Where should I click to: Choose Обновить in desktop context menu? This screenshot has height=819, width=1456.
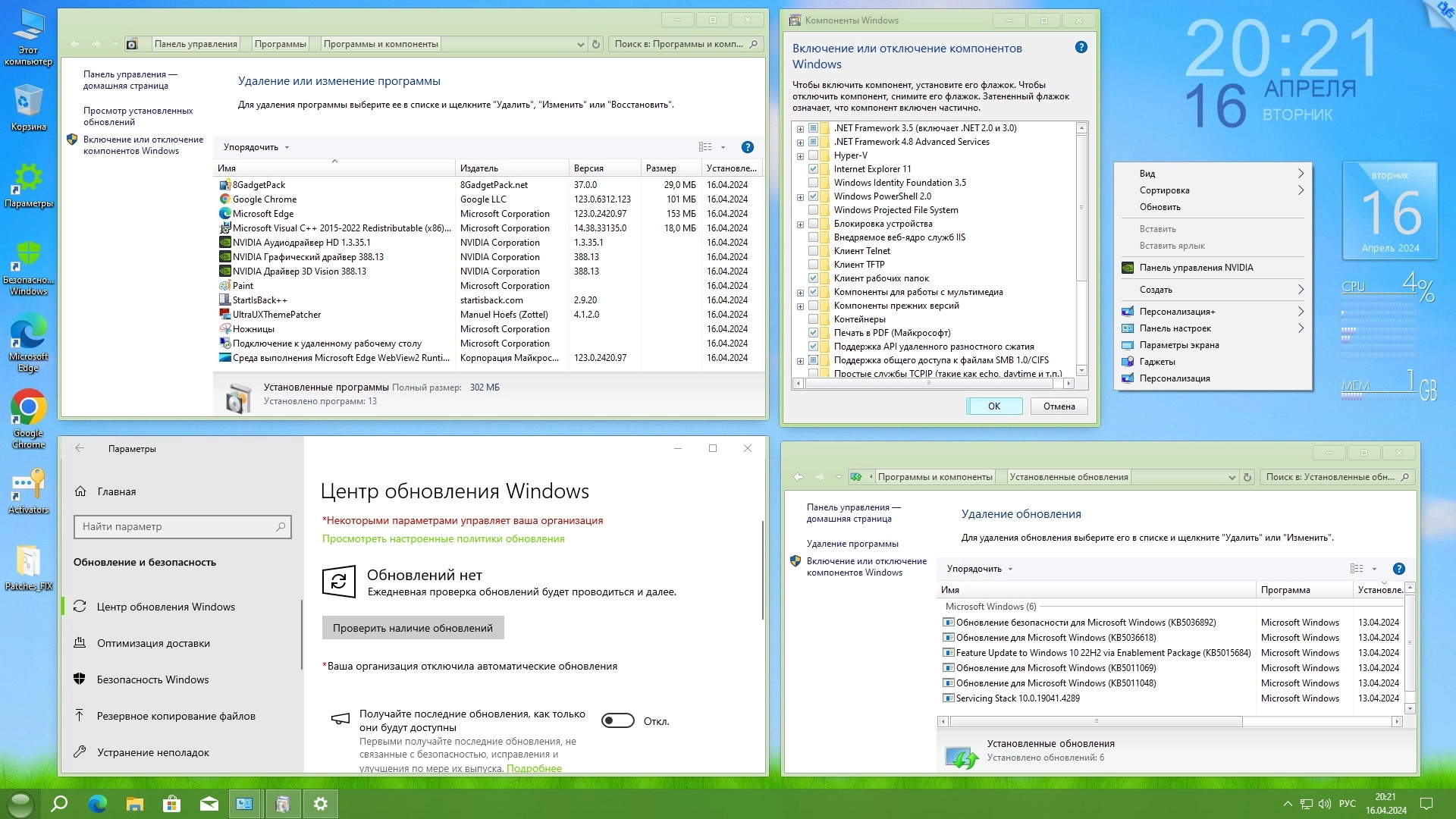click(1159, 207)
